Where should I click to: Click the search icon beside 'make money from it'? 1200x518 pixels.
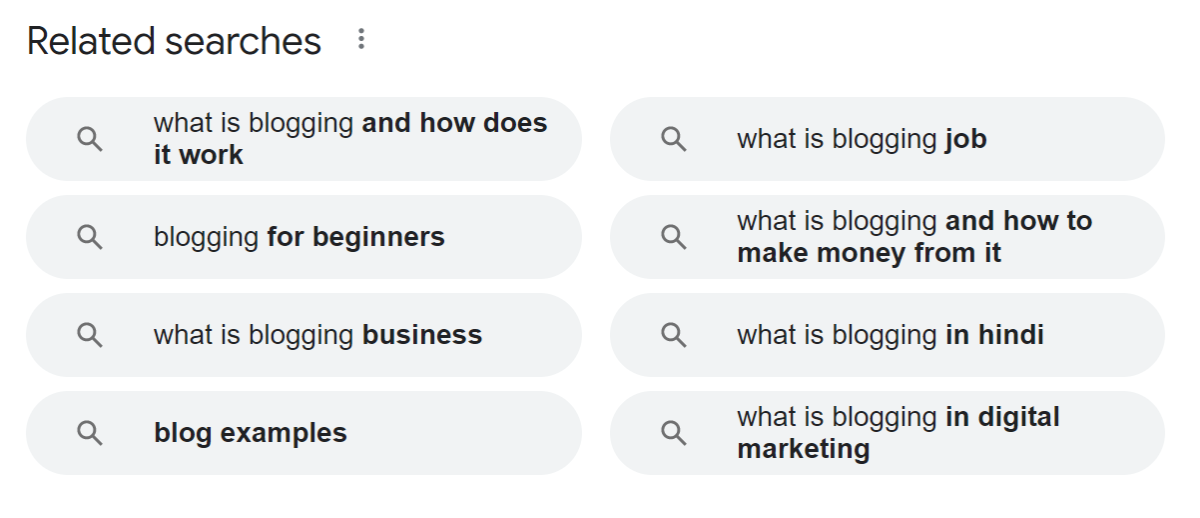pos(674,237)
